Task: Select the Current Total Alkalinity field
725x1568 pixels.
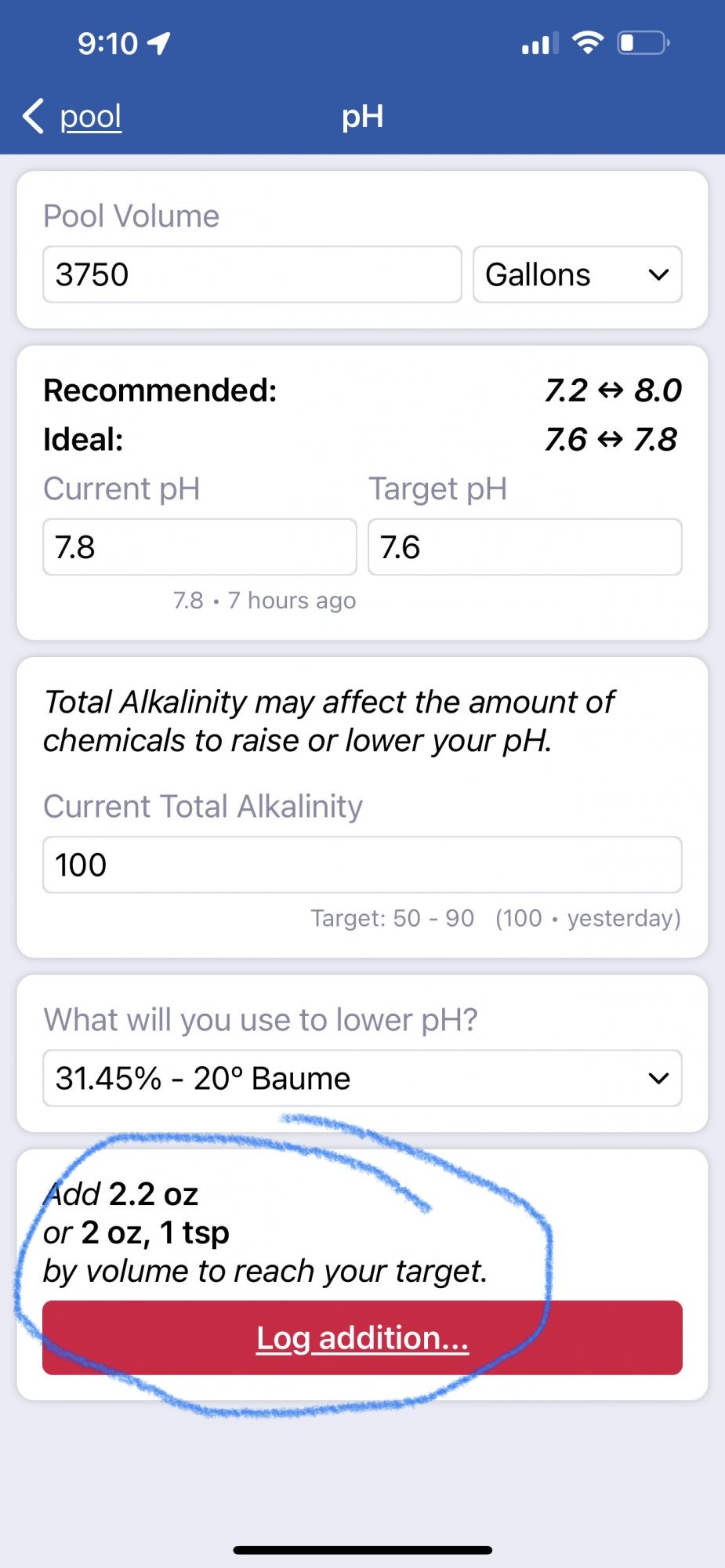Action: [362, 864]
